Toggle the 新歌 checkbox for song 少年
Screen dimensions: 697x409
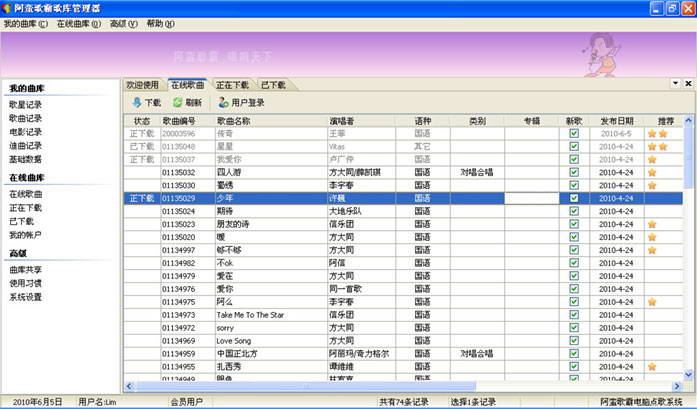(x=573, y=198)
